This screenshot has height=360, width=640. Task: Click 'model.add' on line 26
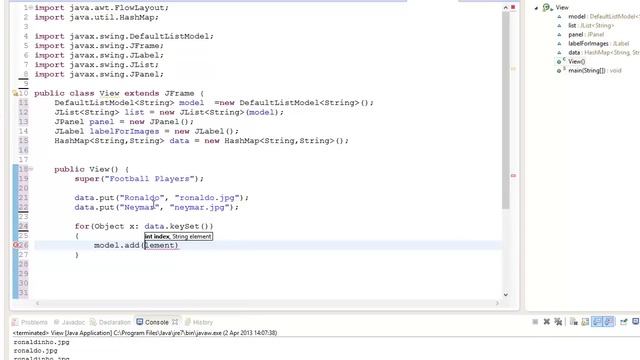(117, 245)
